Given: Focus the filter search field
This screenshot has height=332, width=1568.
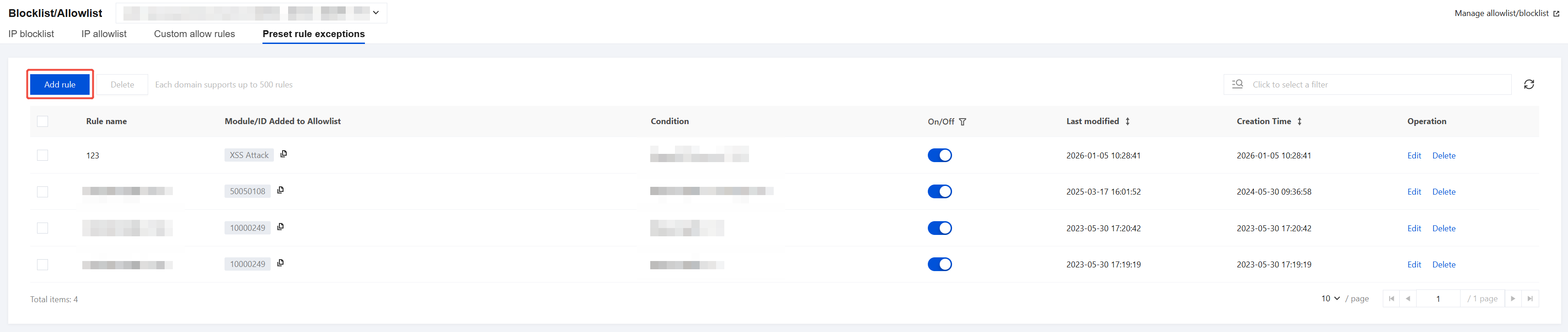Looking at the screenshot, I should click(x=1375, y=85).
